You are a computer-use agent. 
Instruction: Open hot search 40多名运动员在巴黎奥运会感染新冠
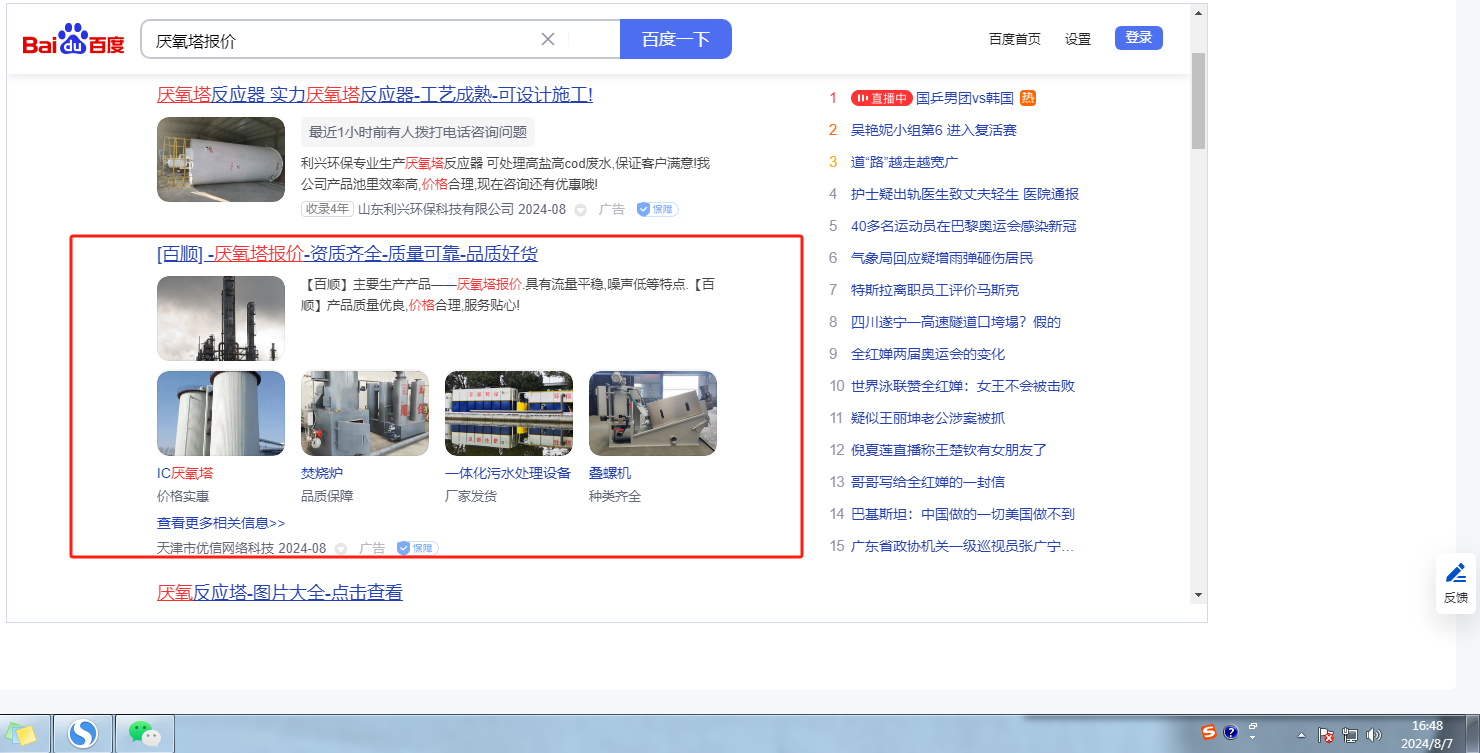click(964, 226)
